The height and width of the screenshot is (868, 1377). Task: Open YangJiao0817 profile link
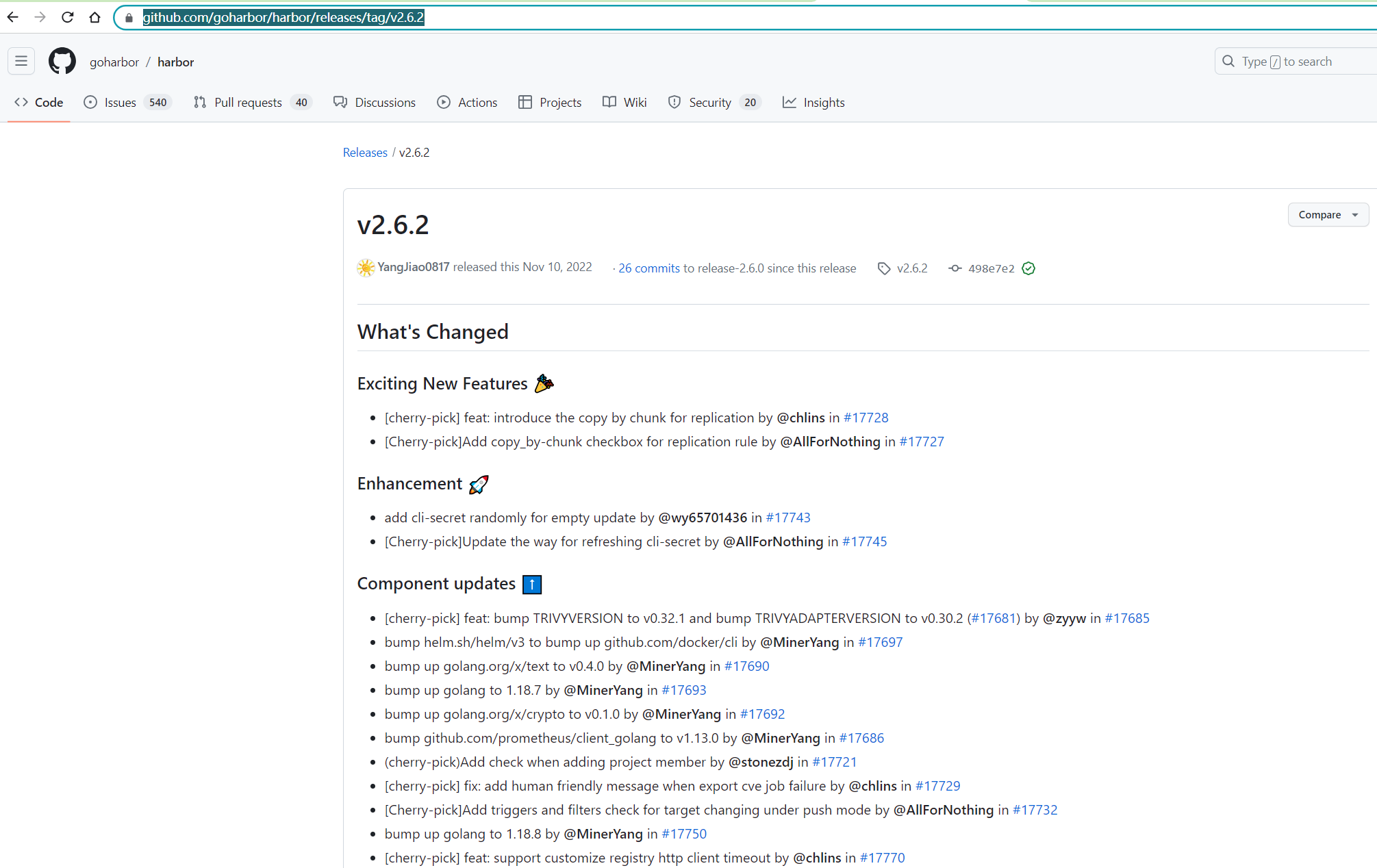(414, 267)
